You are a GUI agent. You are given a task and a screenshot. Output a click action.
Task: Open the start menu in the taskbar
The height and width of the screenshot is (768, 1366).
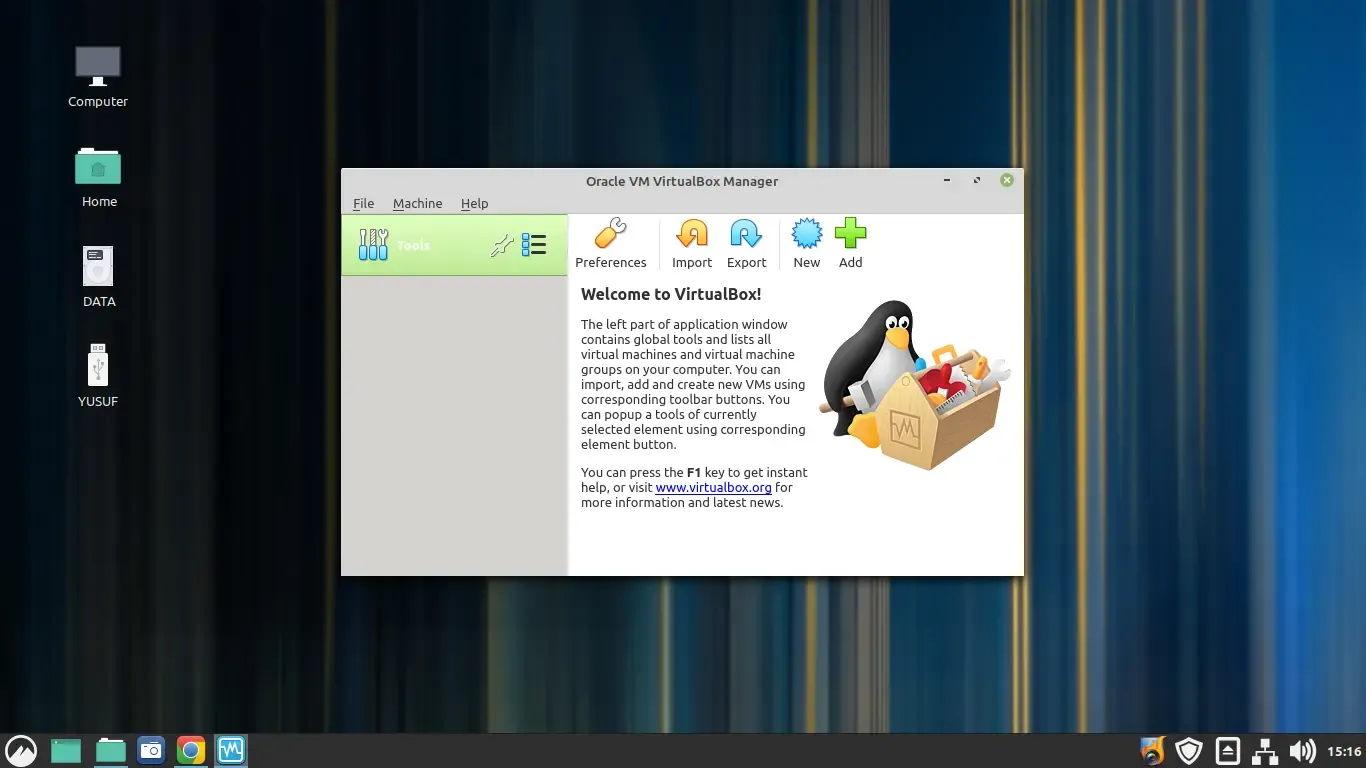coord(21,750)
